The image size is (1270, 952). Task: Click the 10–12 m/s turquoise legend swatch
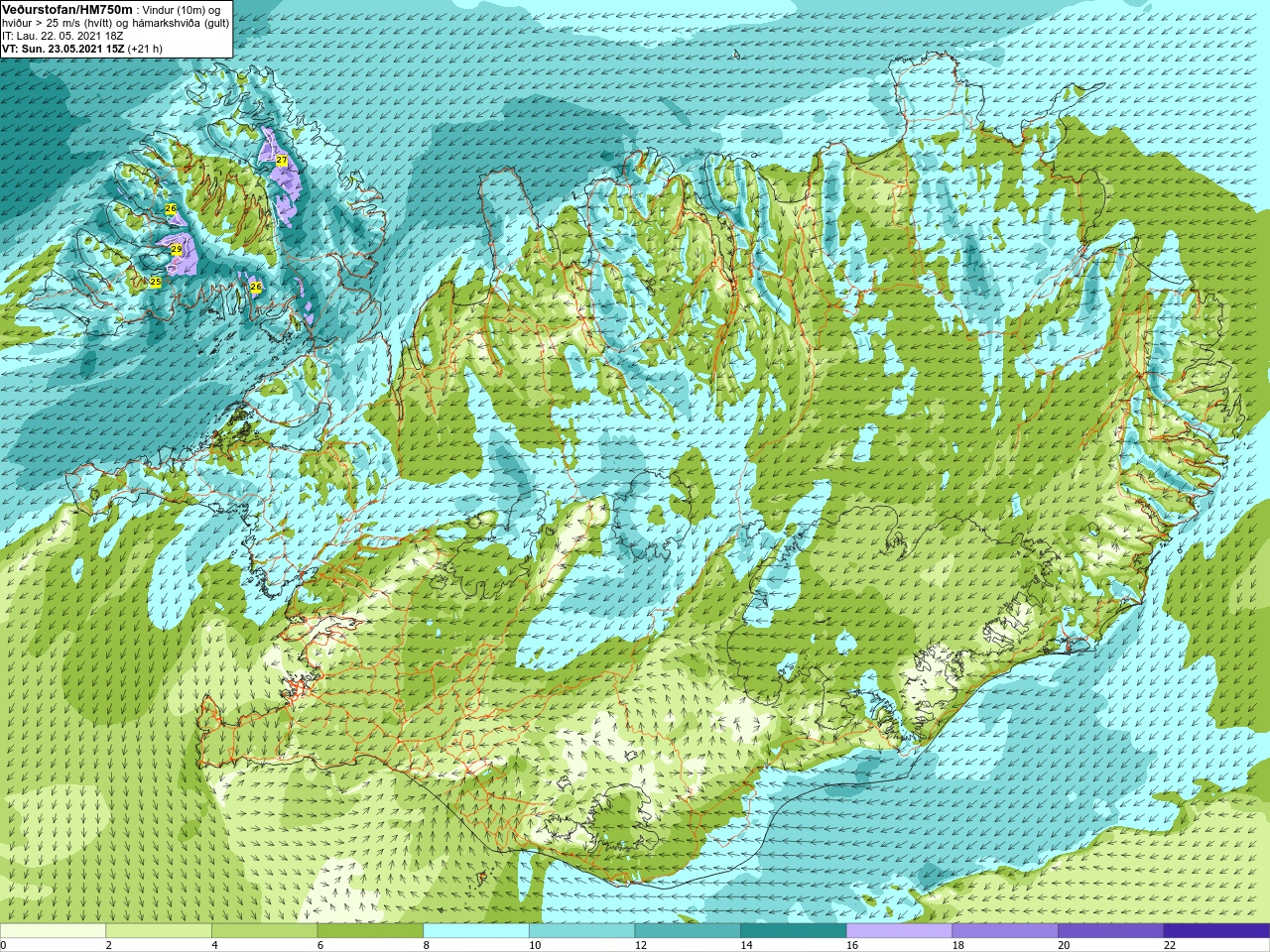(581, 931)
